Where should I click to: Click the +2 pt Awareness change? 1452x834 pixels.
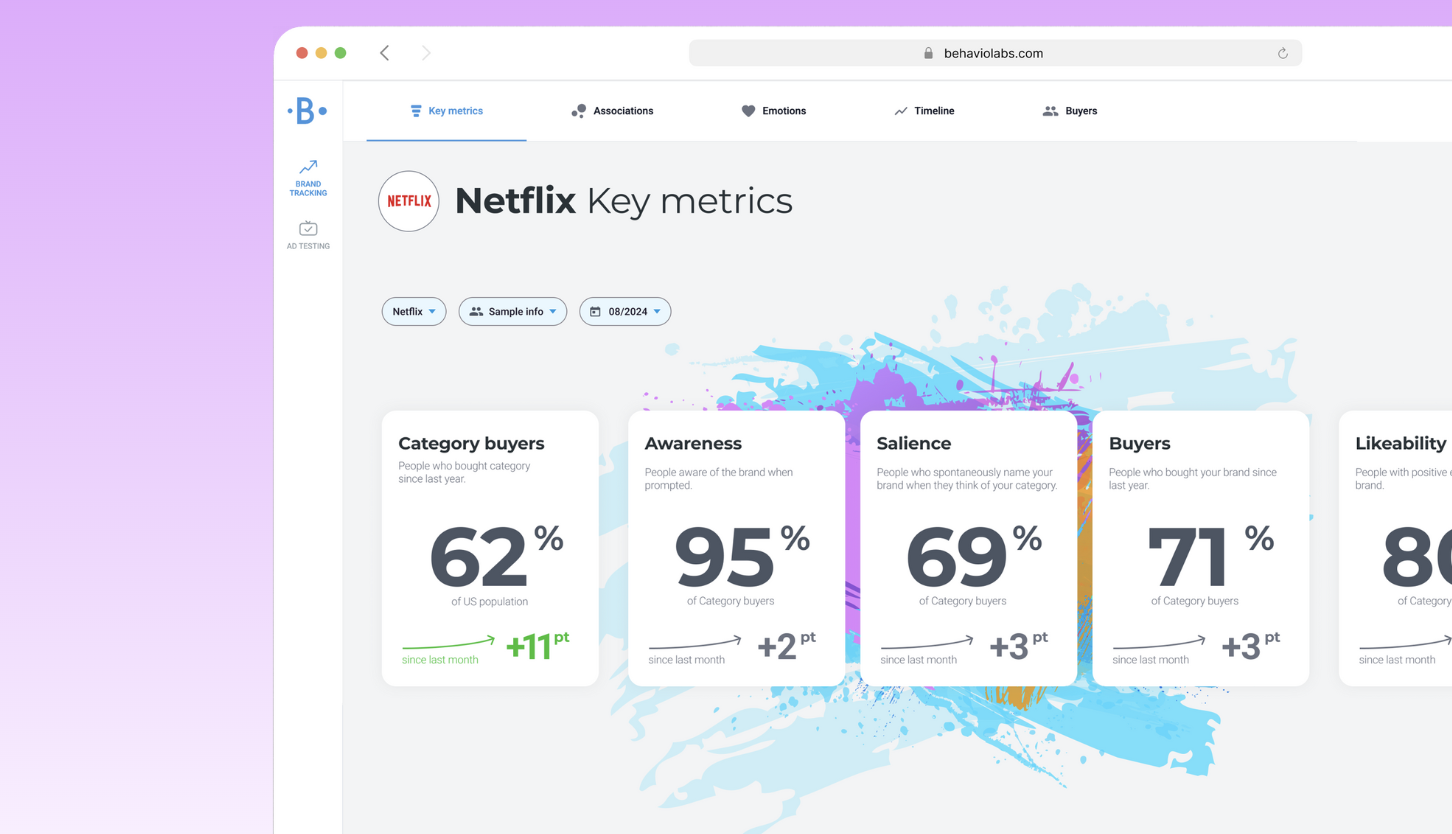click(786, 646)
